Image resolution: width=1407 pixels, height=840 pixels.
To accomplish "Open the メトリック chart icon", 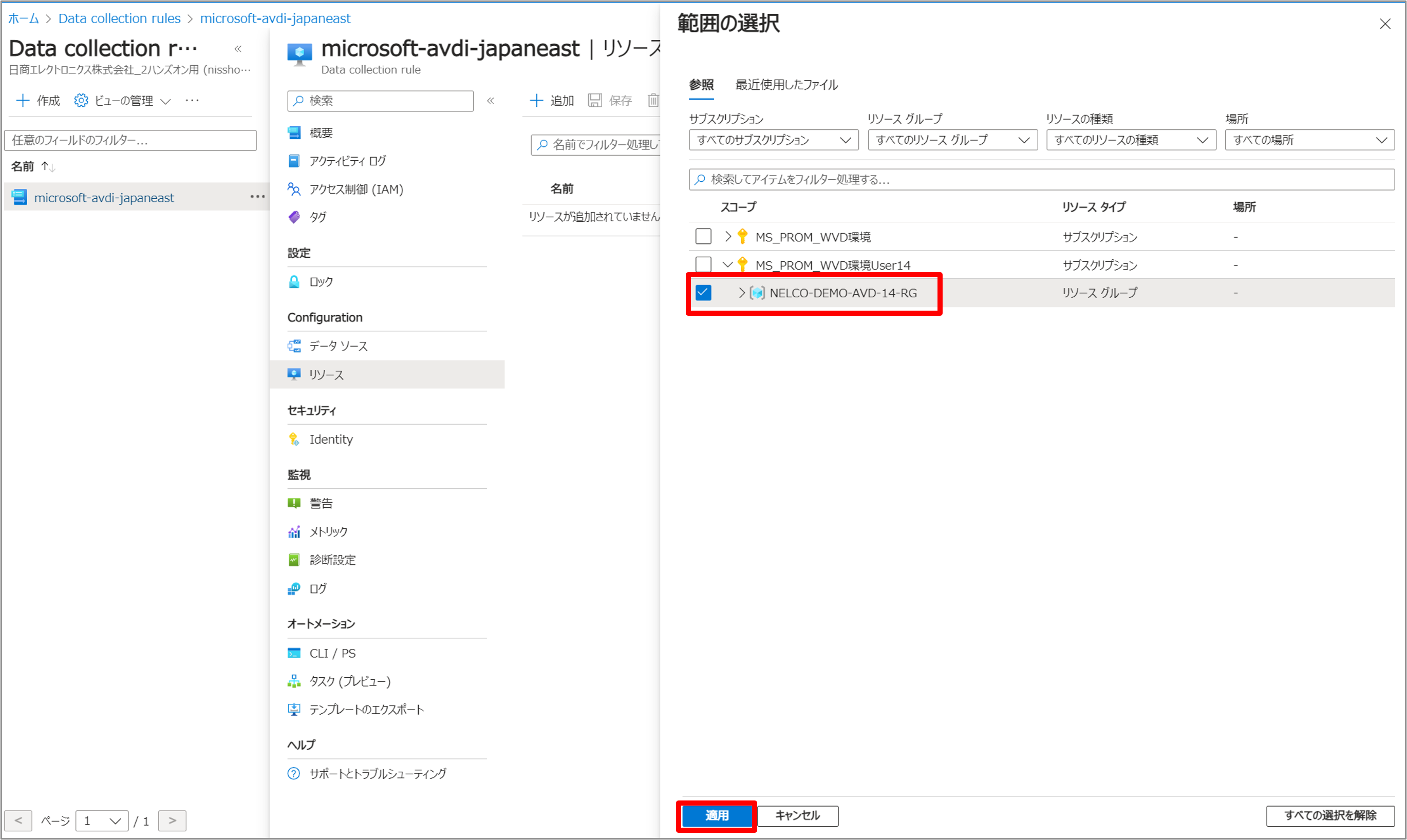I will (x=294, y=531).
